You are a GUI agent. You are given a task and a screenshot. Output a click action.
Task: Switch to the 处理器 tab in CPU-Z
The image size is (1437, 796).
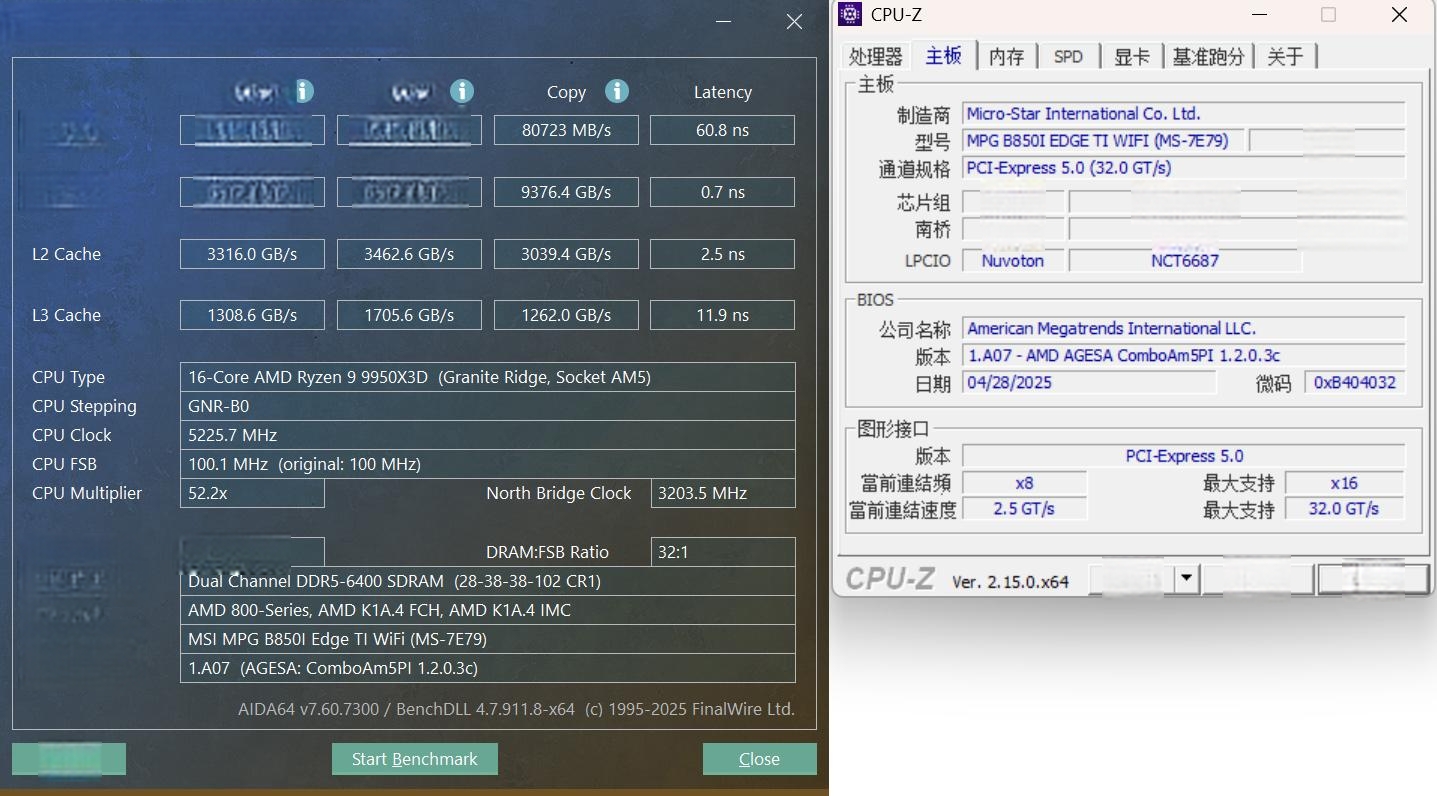coord(876,56)
